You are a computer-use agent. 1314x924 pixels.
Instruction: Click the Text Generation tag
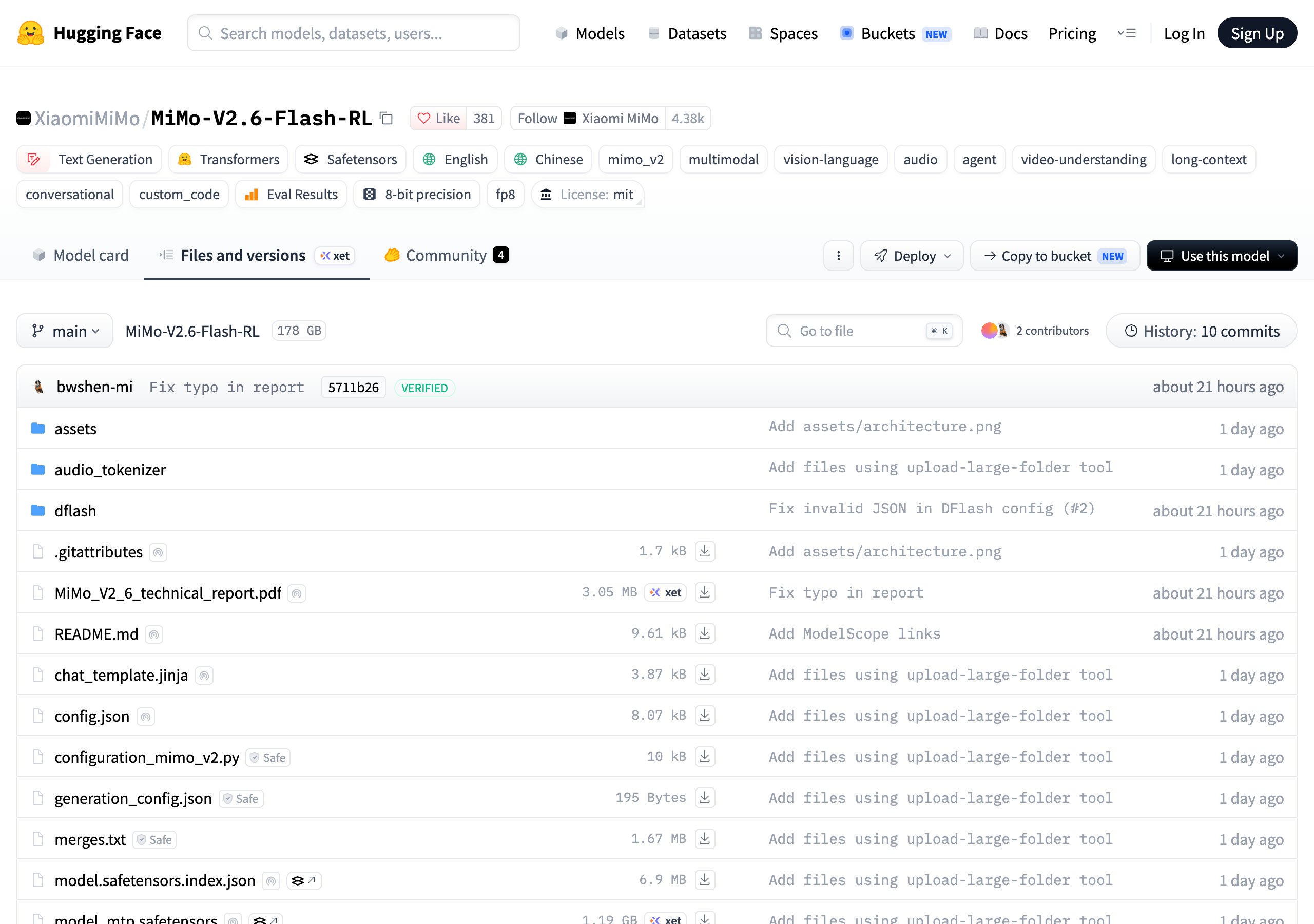coord(89,160)
